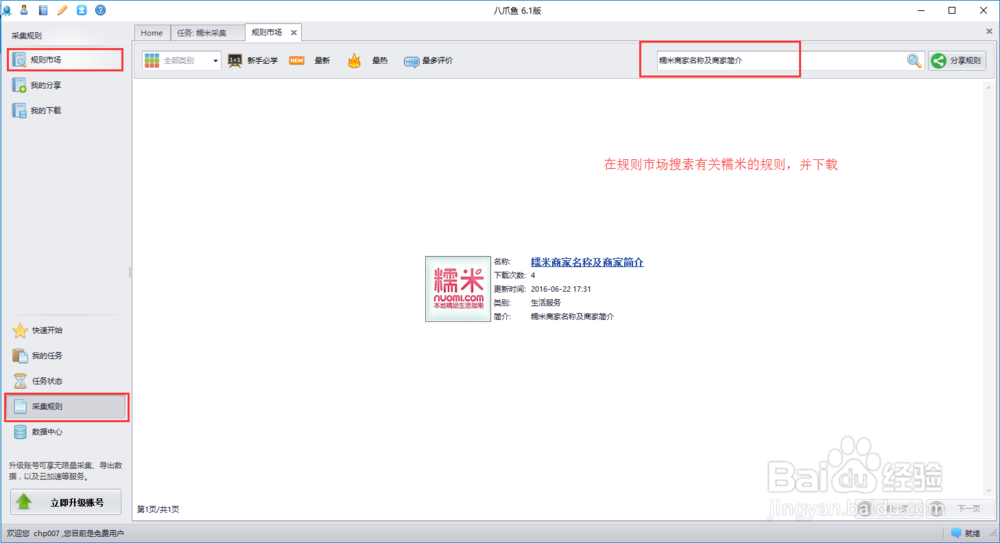Click the book icon in the title bar
The image size is (1000, 543).
coord(43,10)
